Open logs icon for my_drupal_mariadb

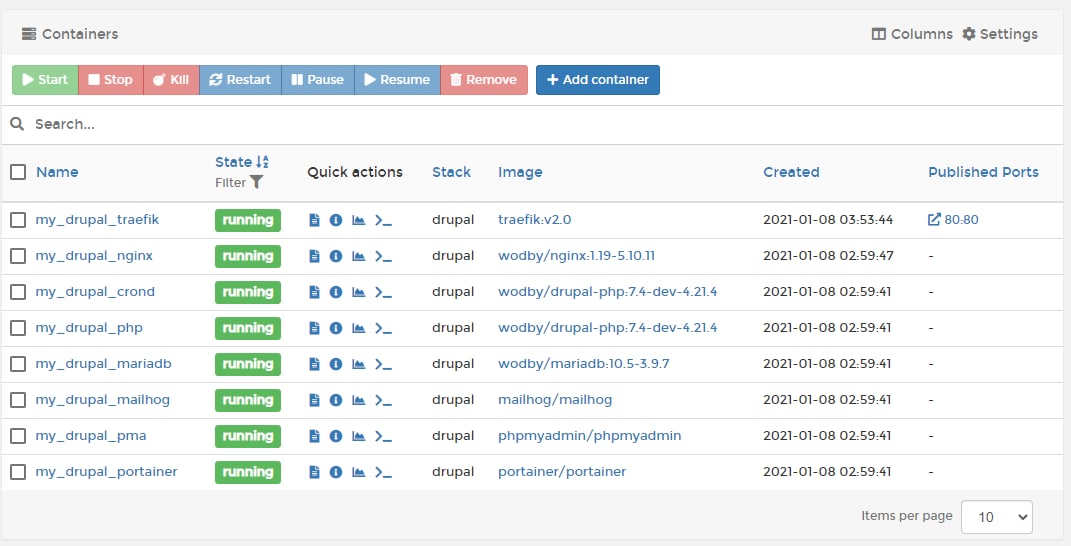[314, 364]
